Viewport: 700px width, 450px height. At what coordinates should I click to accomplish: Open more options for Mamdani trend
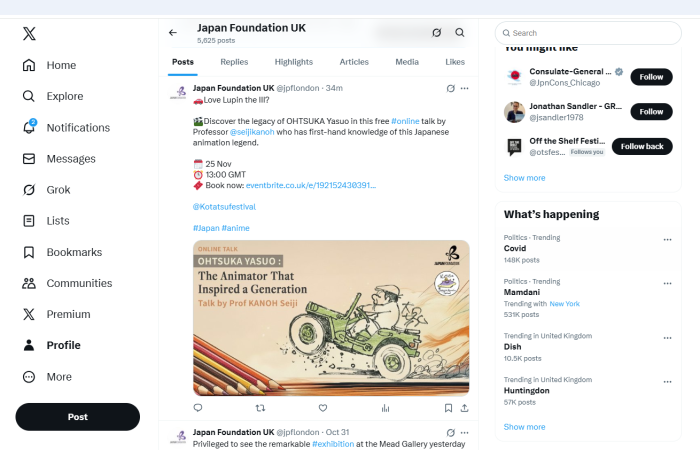point(667,284)
